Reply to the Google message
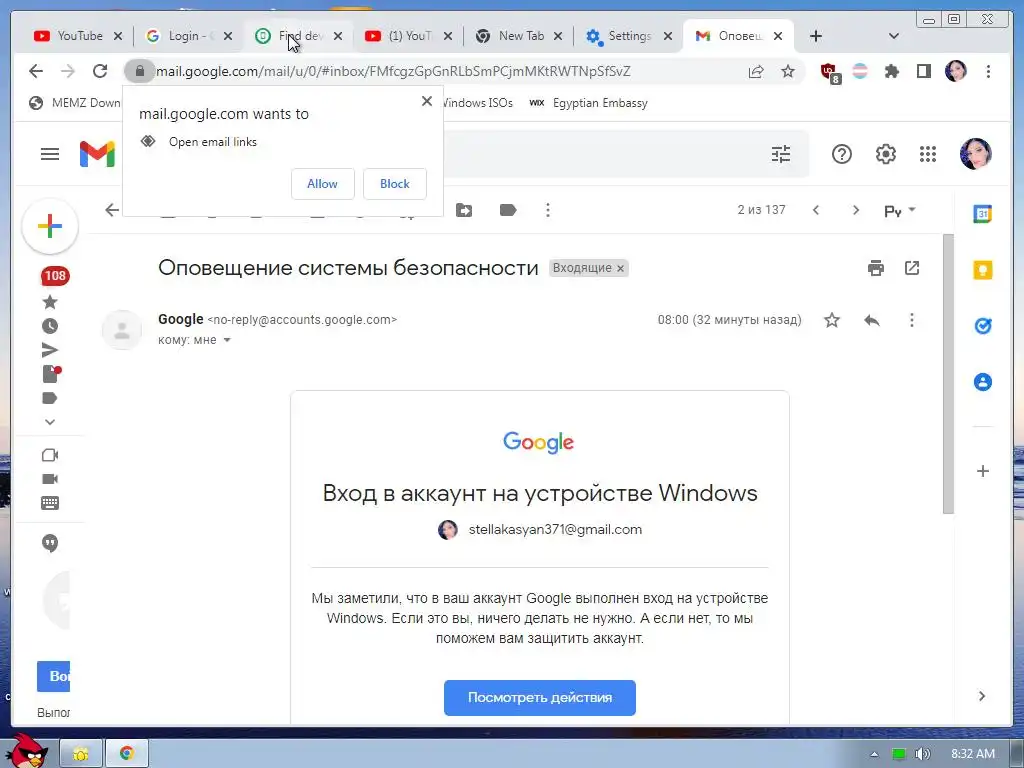This screenshot has height=768, width=1024. pyautogui.click(x=872, y=320)
